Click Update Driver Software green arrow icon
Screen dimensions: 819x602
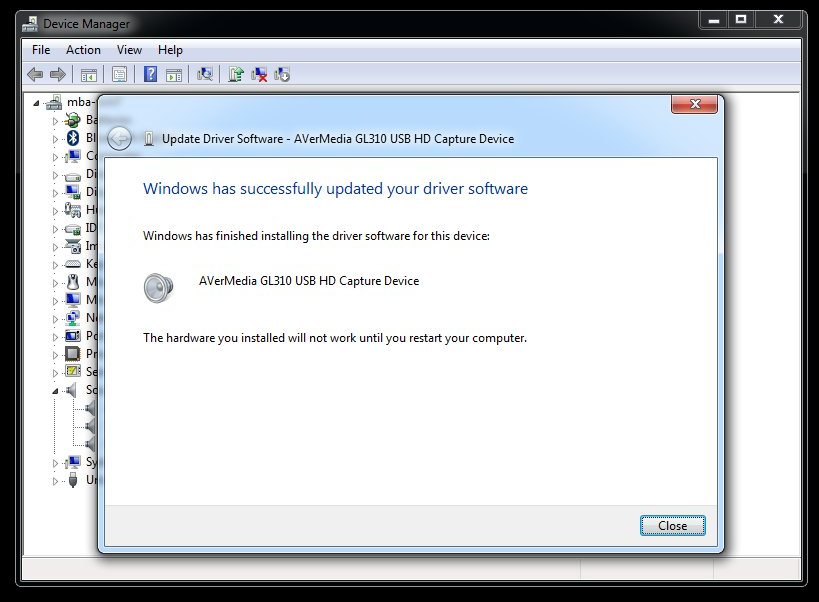(236, 74)
